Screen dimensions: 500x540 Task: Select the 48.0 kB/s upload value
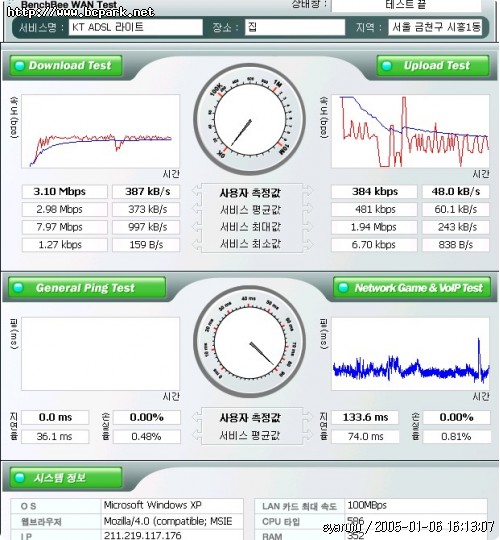click(x=456, y=191)
